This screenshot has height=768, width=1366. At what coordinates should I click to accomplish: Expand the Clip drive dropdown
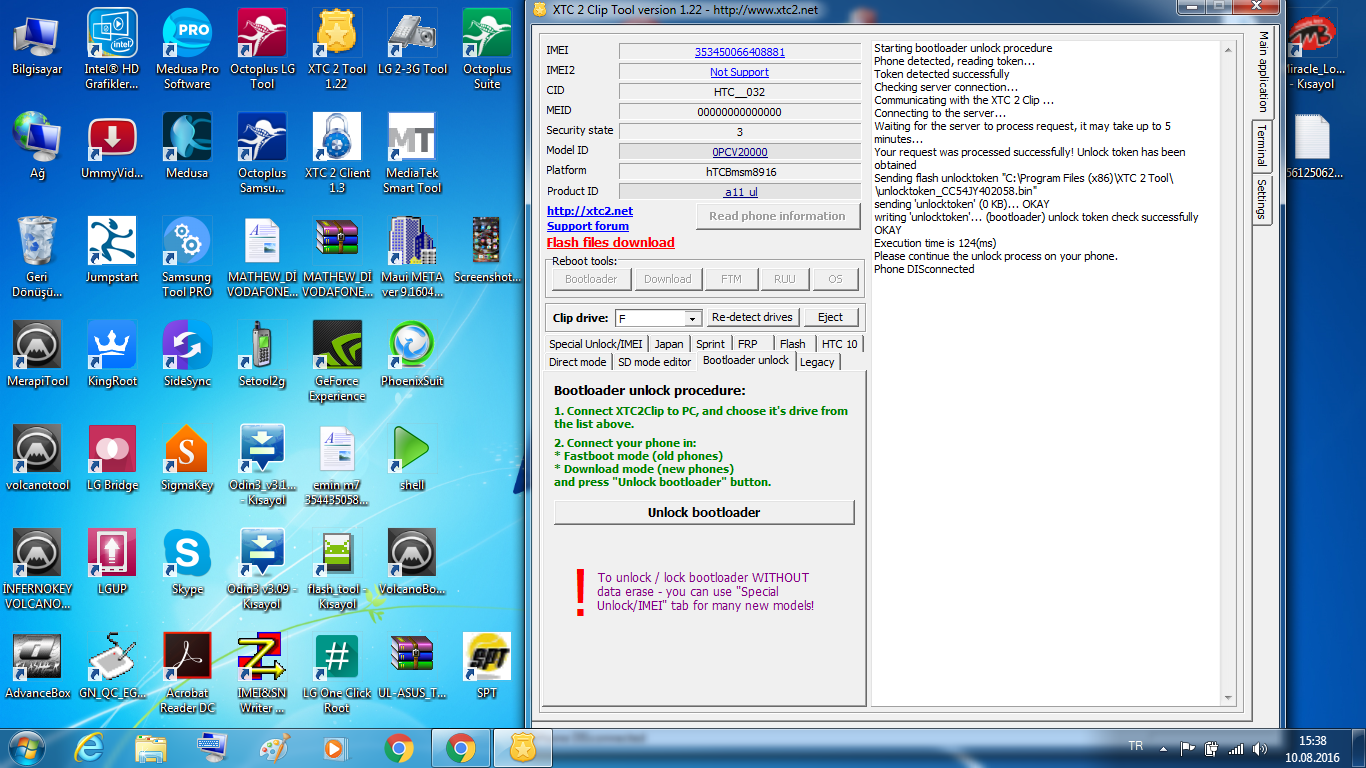click(692, 318)
